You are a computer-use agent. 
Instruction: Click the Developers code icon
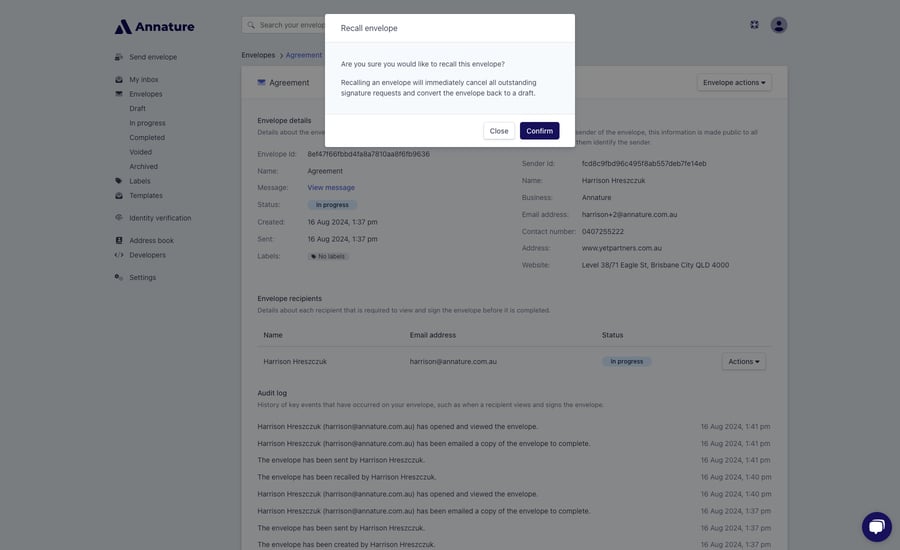(119, 255)
